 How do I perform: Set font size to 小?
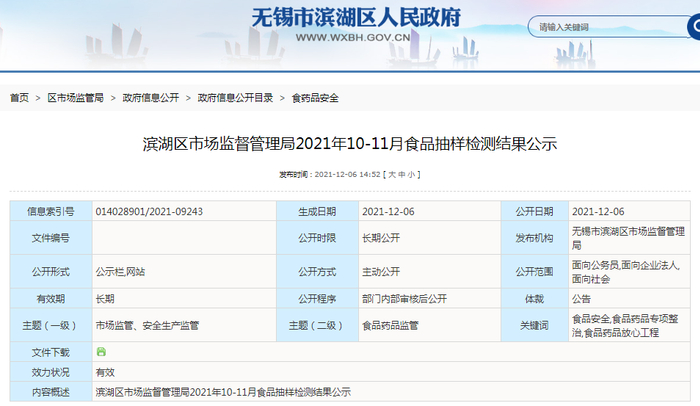click(x=411, y=175)
